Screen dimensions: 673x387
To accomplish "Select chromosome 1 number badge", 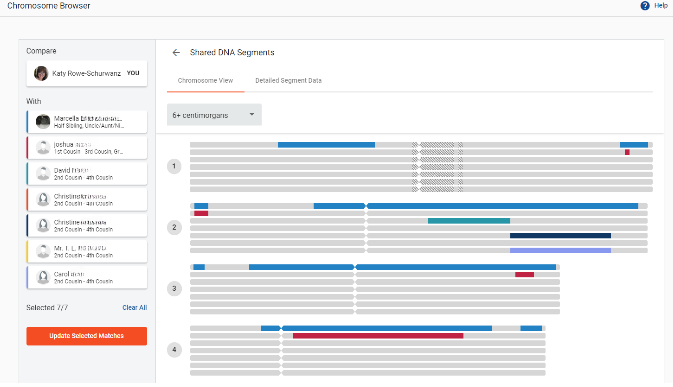I will coord(174,166).
